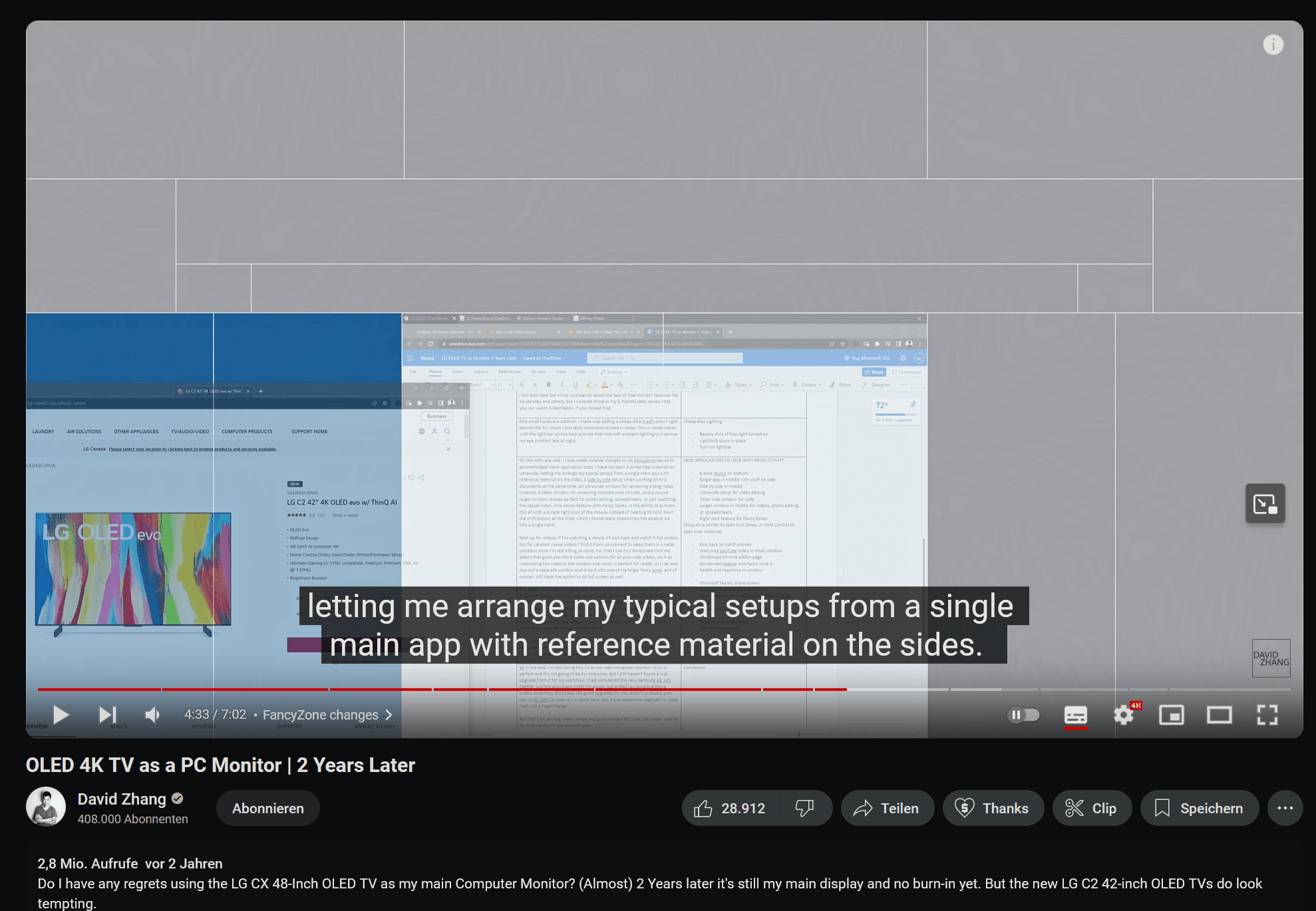Click the verified badge next to David Zhang

(178, 799)
